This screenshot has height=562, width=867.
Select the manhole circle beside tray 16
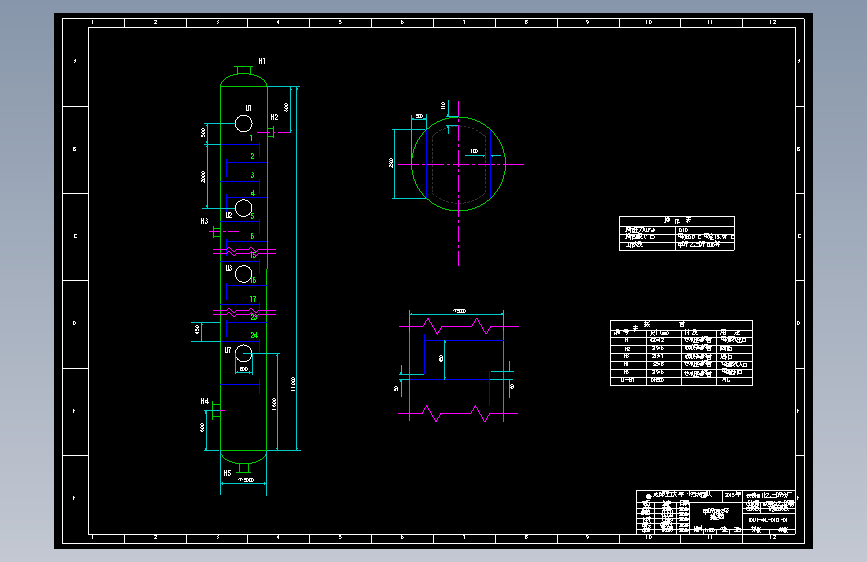click(x=243, y=274)
